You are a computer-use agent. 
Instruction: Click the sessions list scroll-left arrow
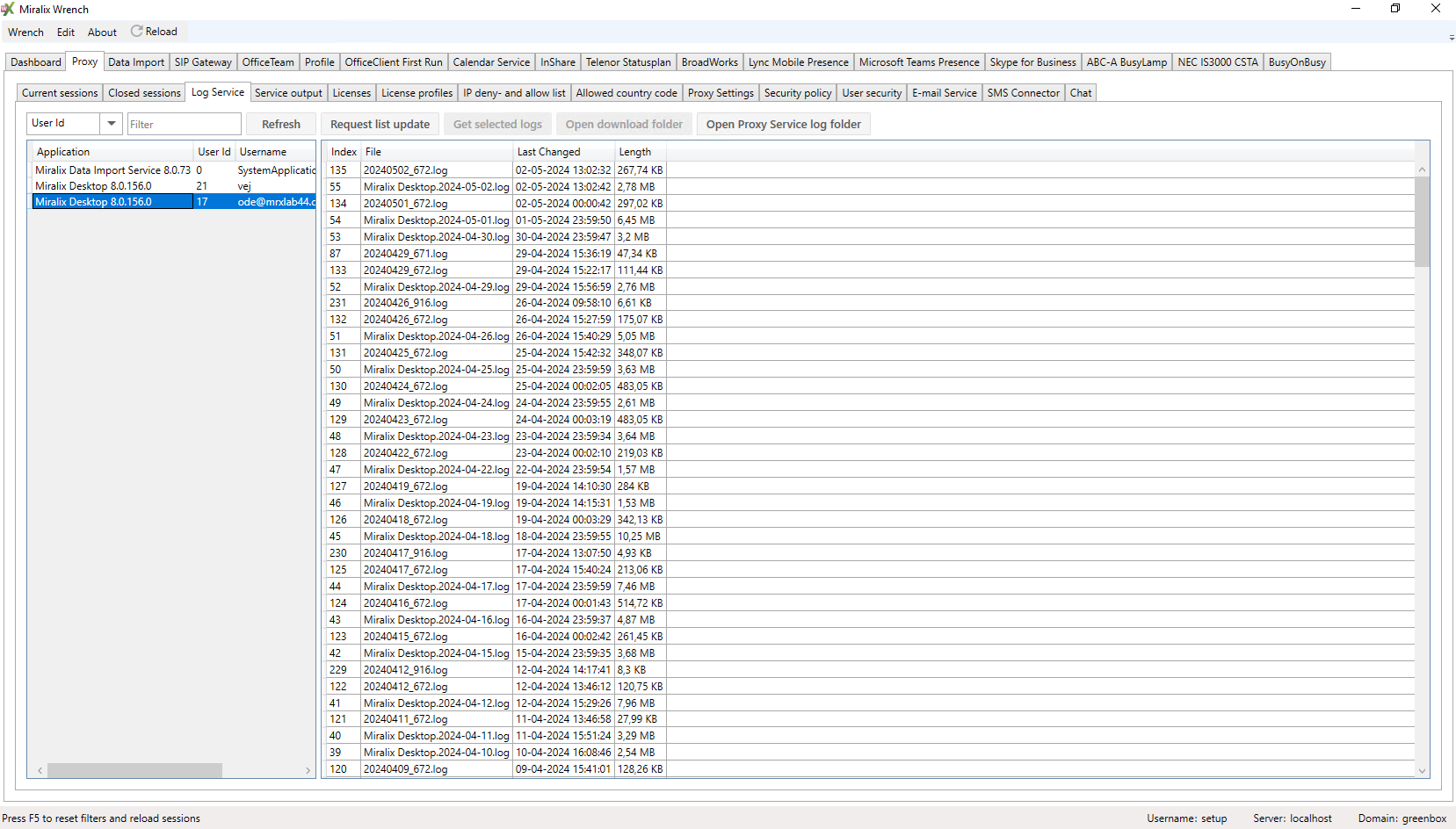40,770
